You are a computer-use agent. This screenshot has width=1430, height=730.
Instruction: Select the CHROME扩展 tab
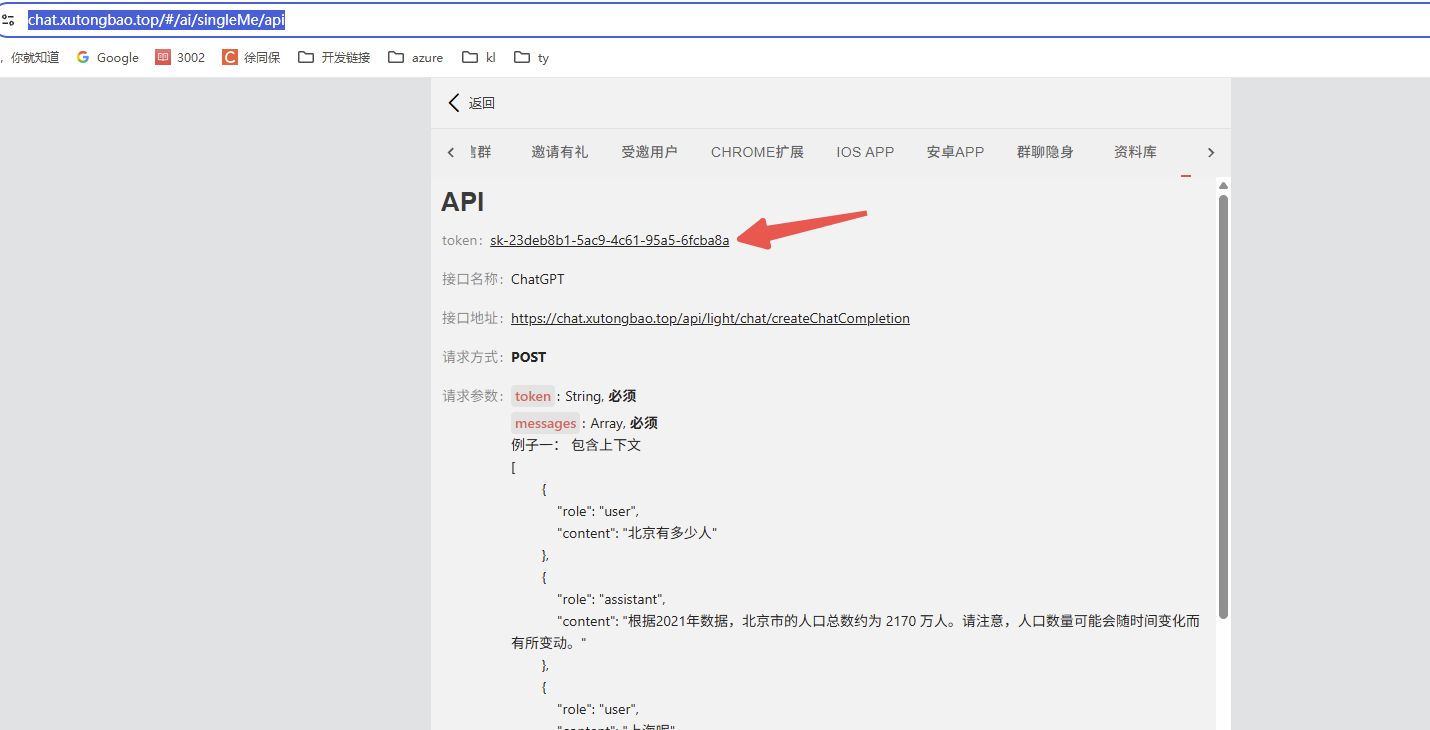pos(757,152)
